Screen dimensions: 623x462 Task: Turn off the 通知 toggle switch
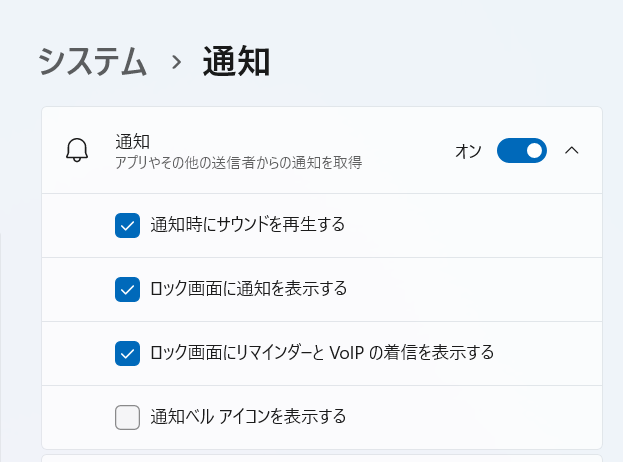521,151
